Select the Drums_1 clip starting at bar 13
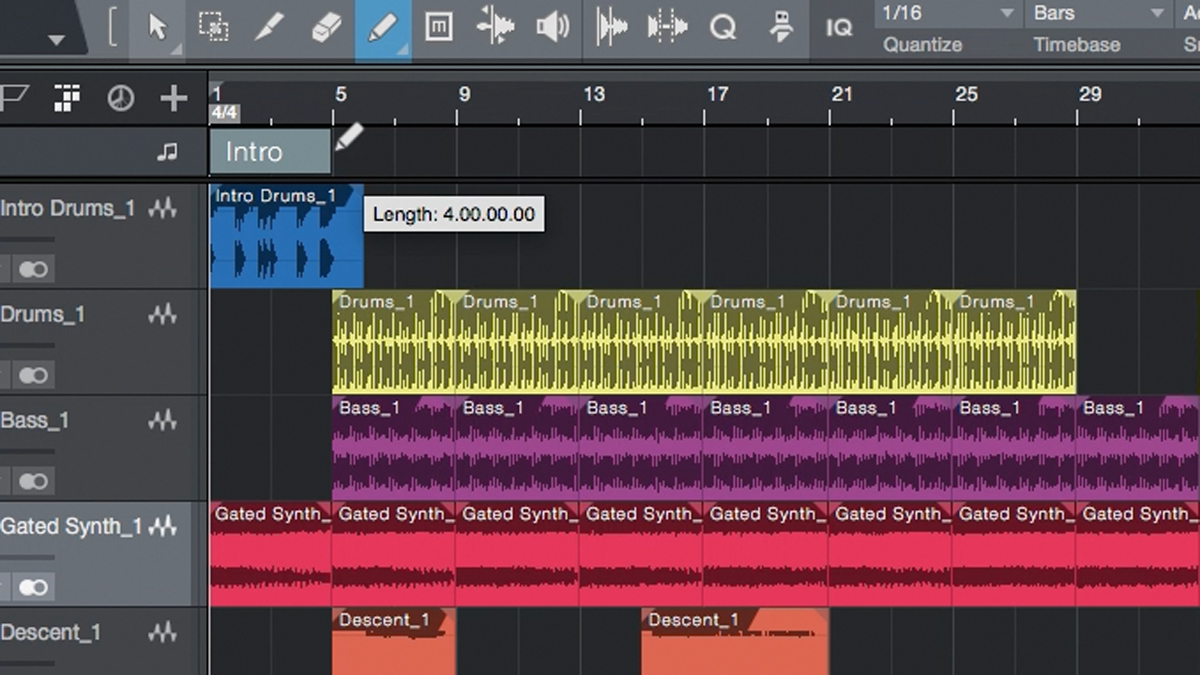 pos(641,342)
